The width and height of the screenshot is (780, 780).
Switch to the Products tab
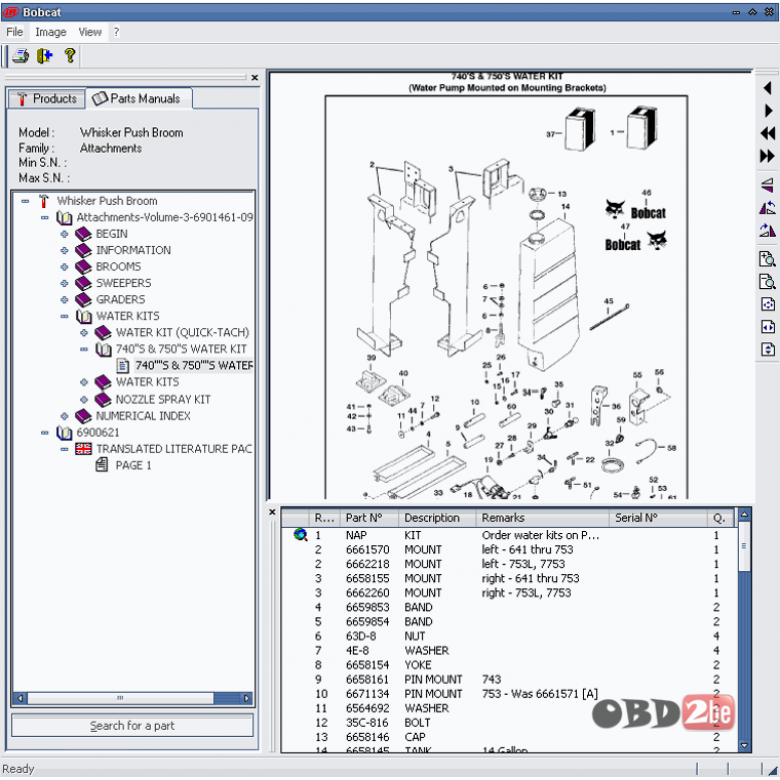tap(47, 98)
